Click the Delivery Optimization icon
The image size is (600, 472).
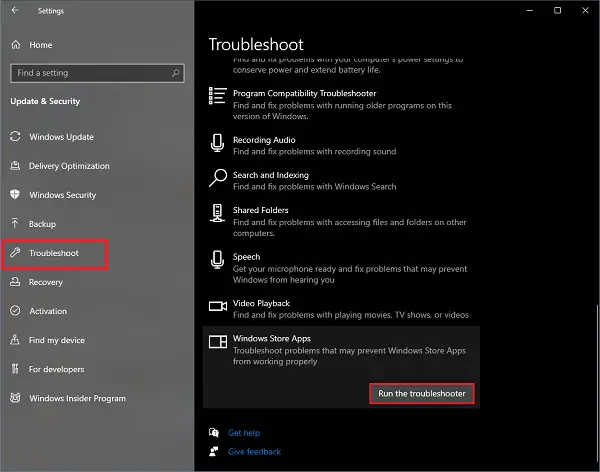pyautogui.click(x=15, y=165)
